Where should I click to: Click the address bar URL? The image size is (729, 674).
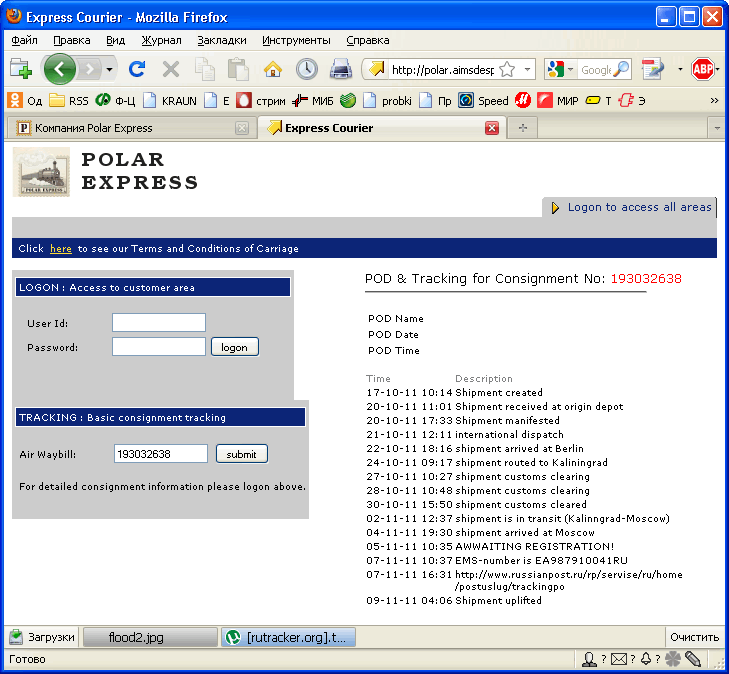442,70
